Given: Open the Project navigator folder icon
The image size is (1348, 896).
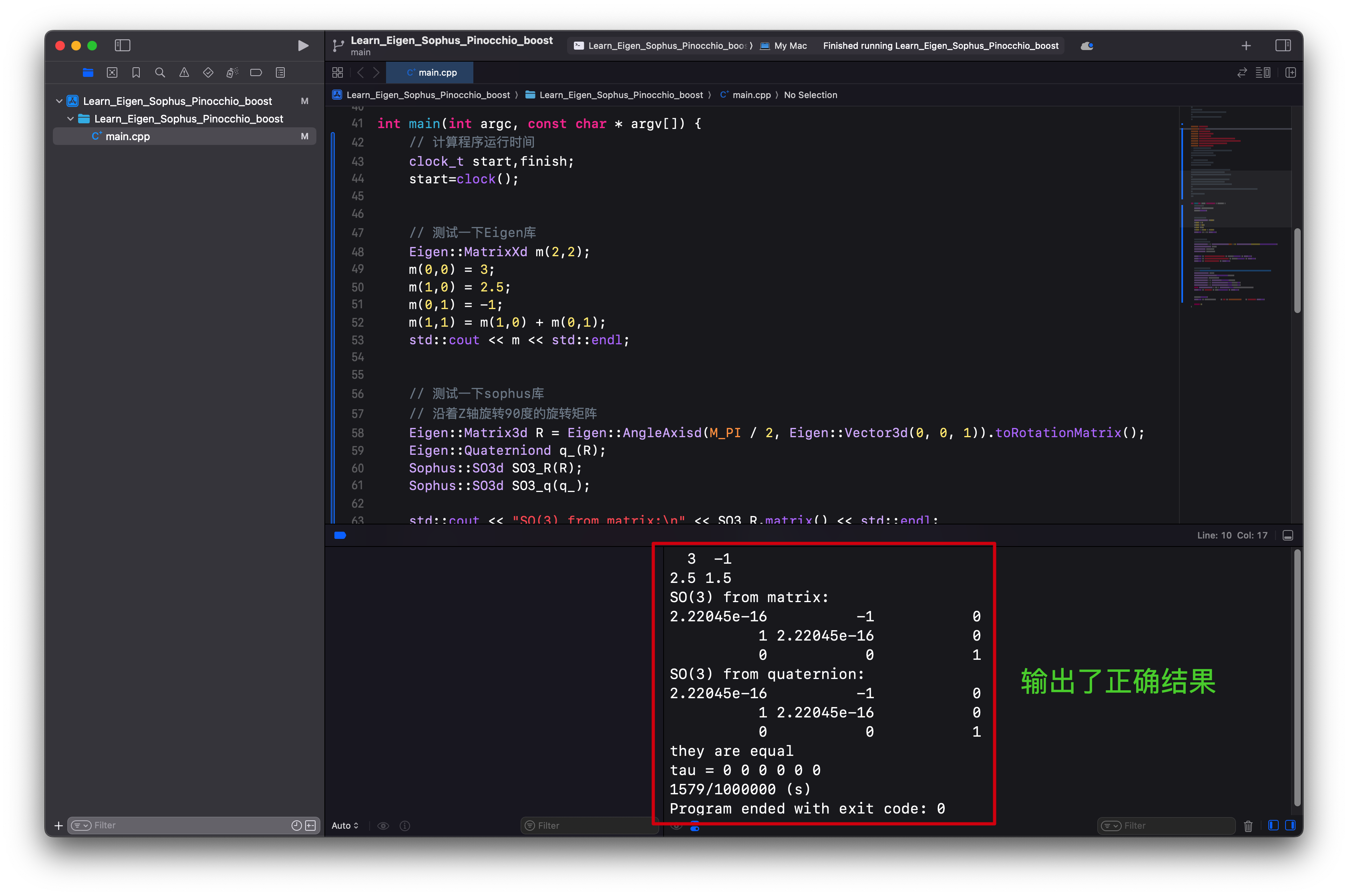Looking at the screenshot, I should pos(88,72).
